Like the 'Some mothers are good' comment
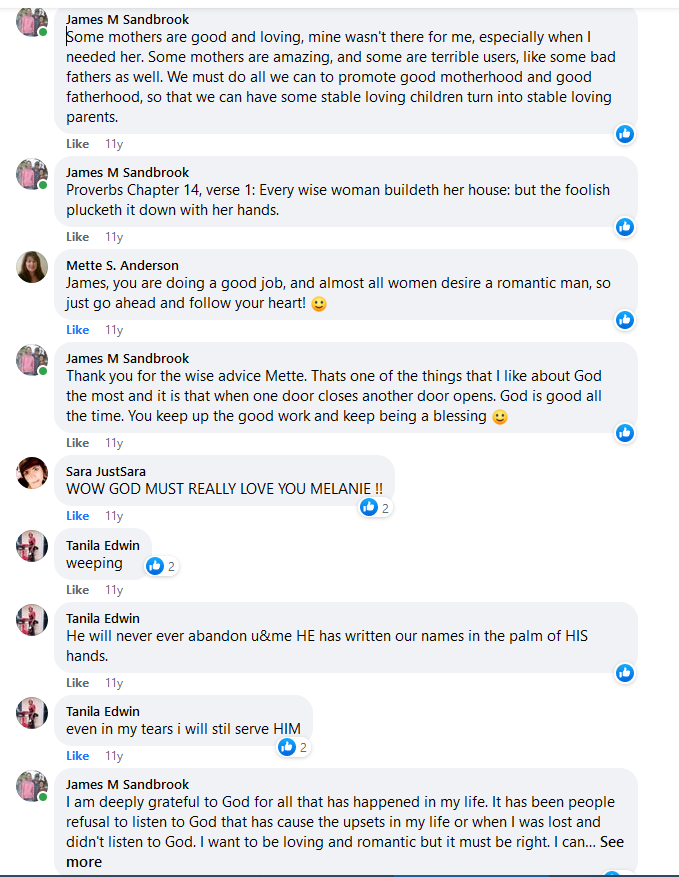The image size is (679, 877). coord(77,144)
